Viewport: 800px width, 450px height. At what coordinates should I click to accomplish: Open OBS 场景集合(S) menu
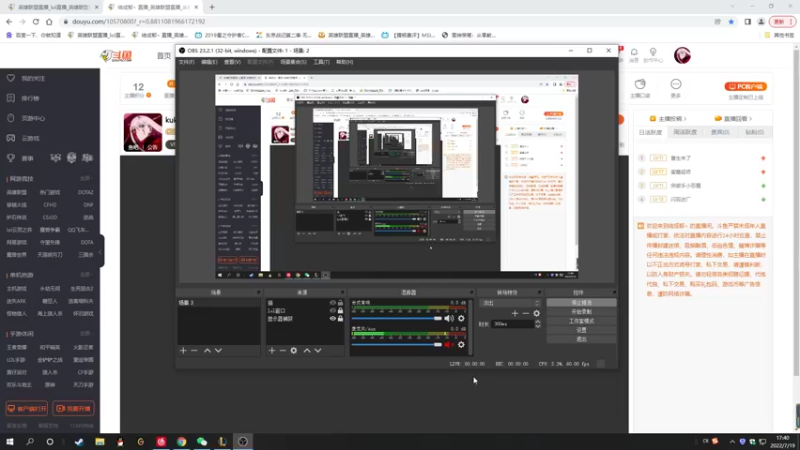pos(293,62)
